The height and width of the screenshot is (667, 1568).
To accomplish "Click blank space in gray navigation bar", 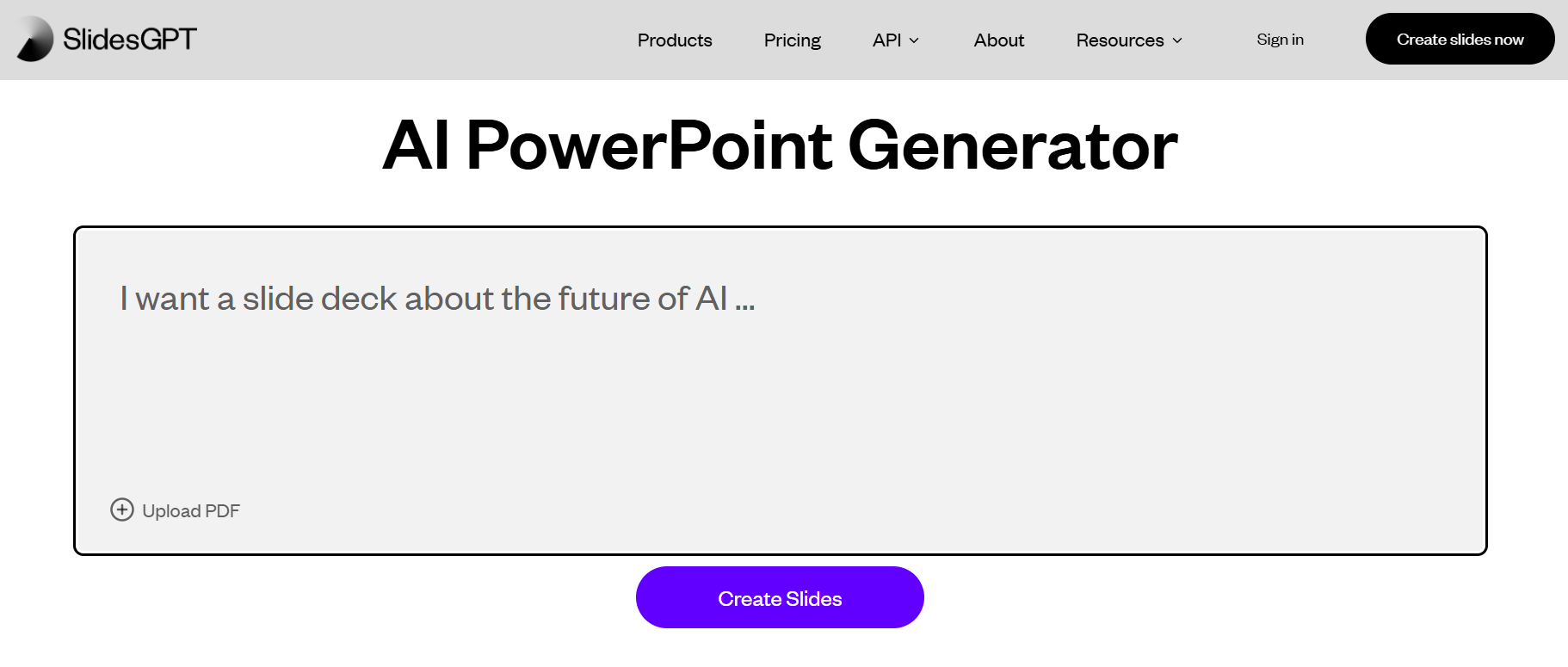I will (x=413, y=40).
